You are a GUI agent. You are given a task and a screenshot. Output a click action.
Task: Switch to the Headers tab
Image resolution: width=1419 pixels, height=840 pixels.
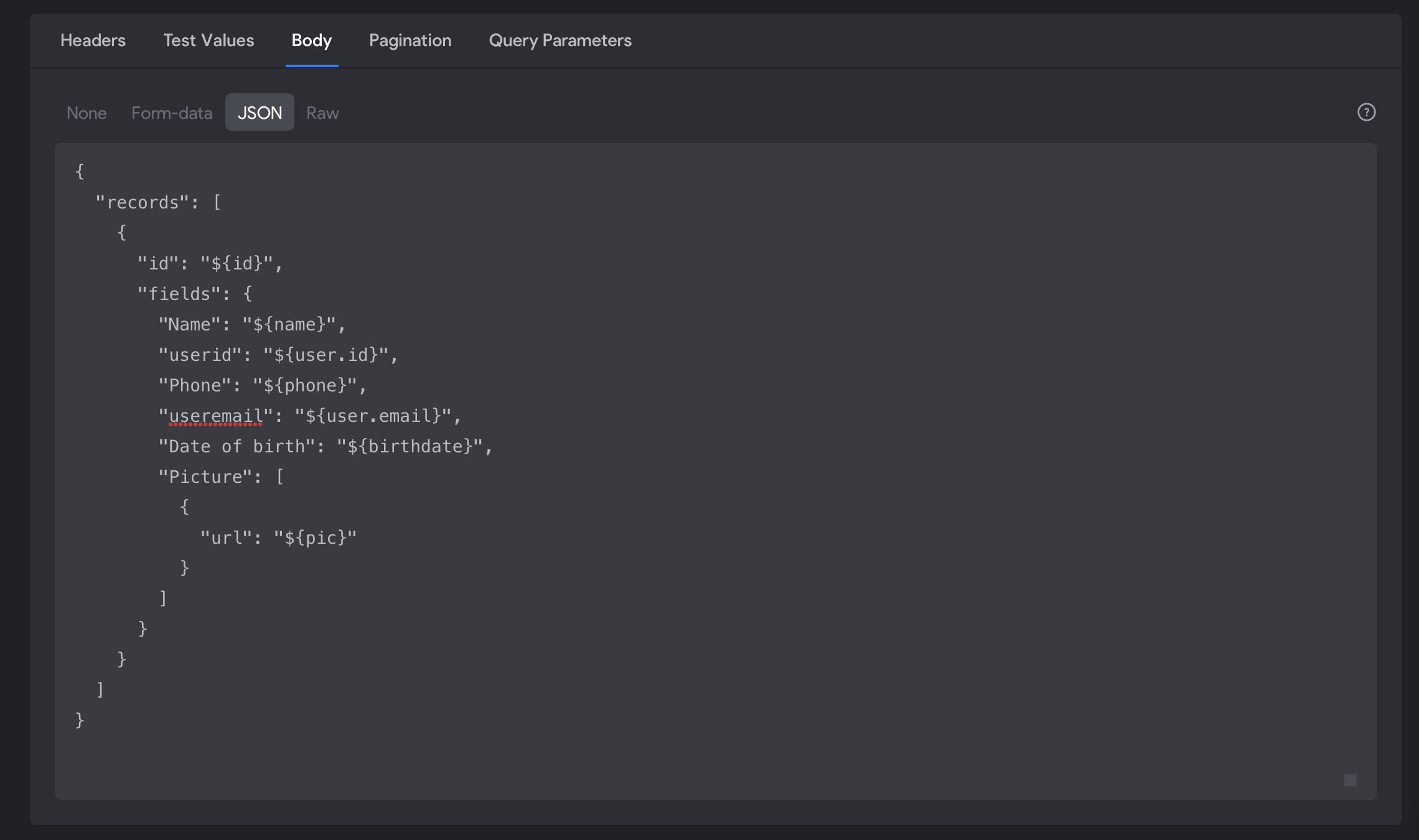93,40
